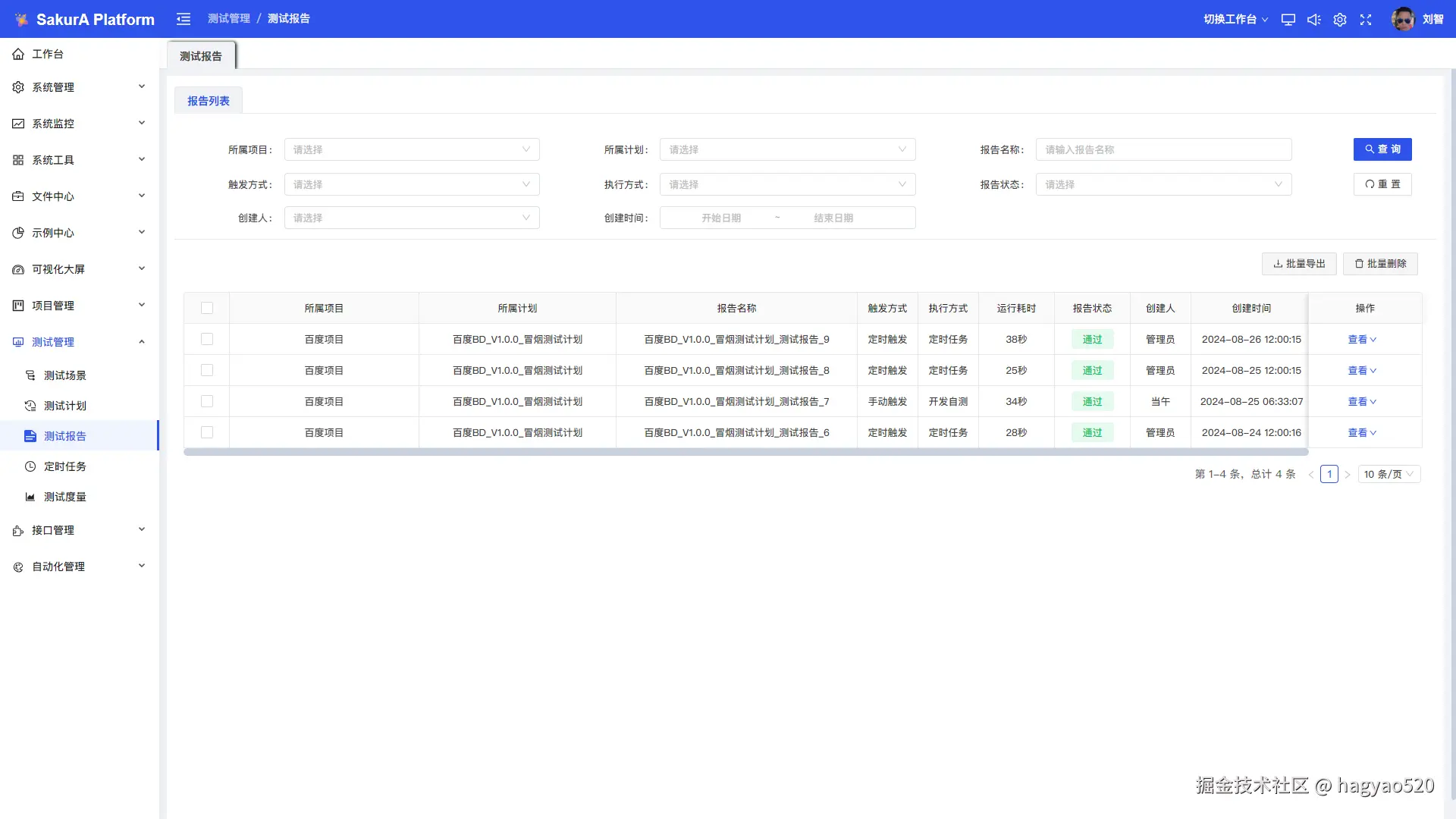Image resolution: width=1456 pixels, height=819 pixels.
Task: Open the 所属项目 filter dropdown
Action: 412,149
